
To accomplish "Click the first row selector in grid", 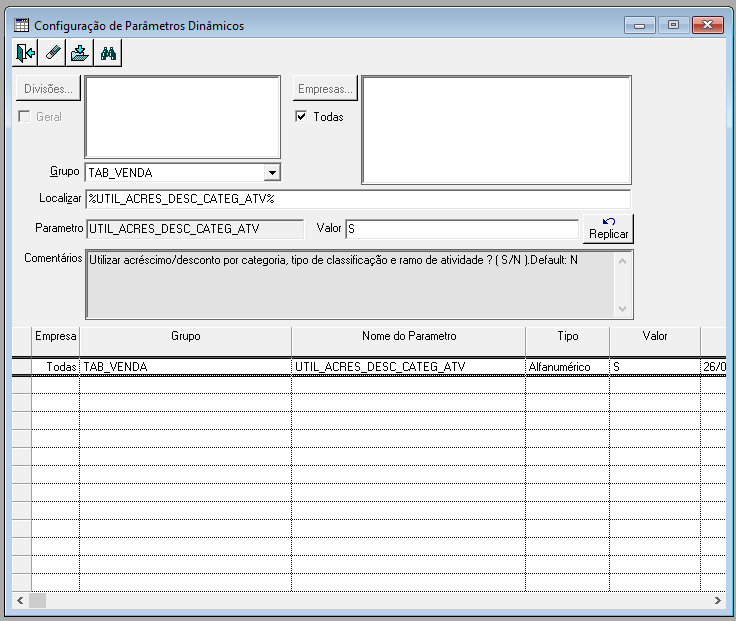I will point(22,367).
